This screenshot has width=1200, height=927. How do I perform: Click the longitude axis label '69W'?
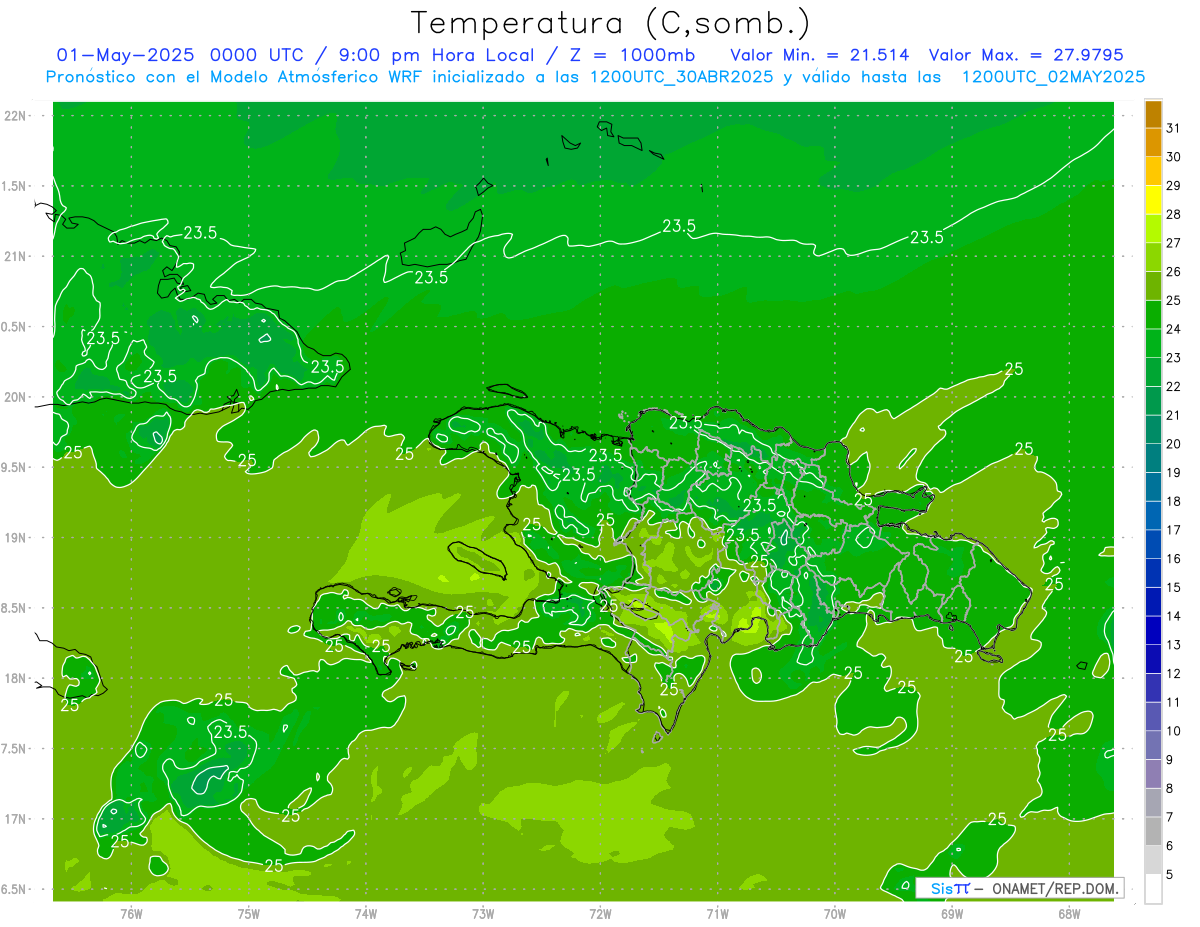(x=951, y=915)
